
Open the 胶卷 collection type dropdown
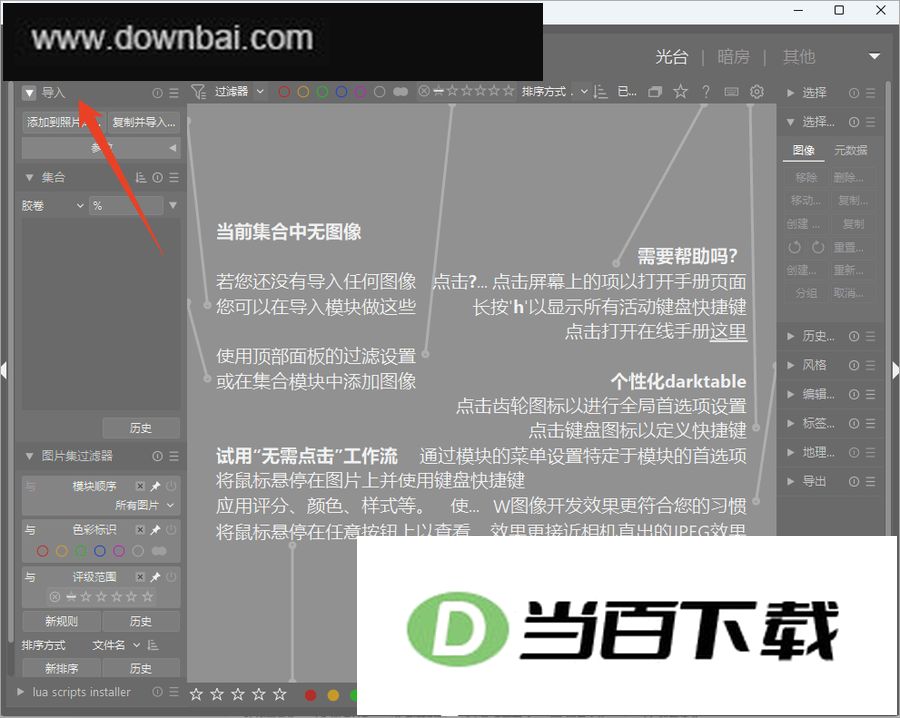[x=53, y=205]
